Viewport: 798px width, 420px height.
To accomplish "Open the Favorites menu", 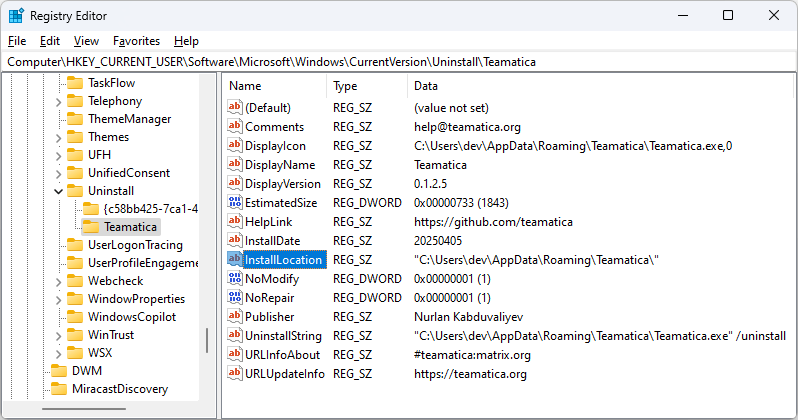I will point(136,41).
